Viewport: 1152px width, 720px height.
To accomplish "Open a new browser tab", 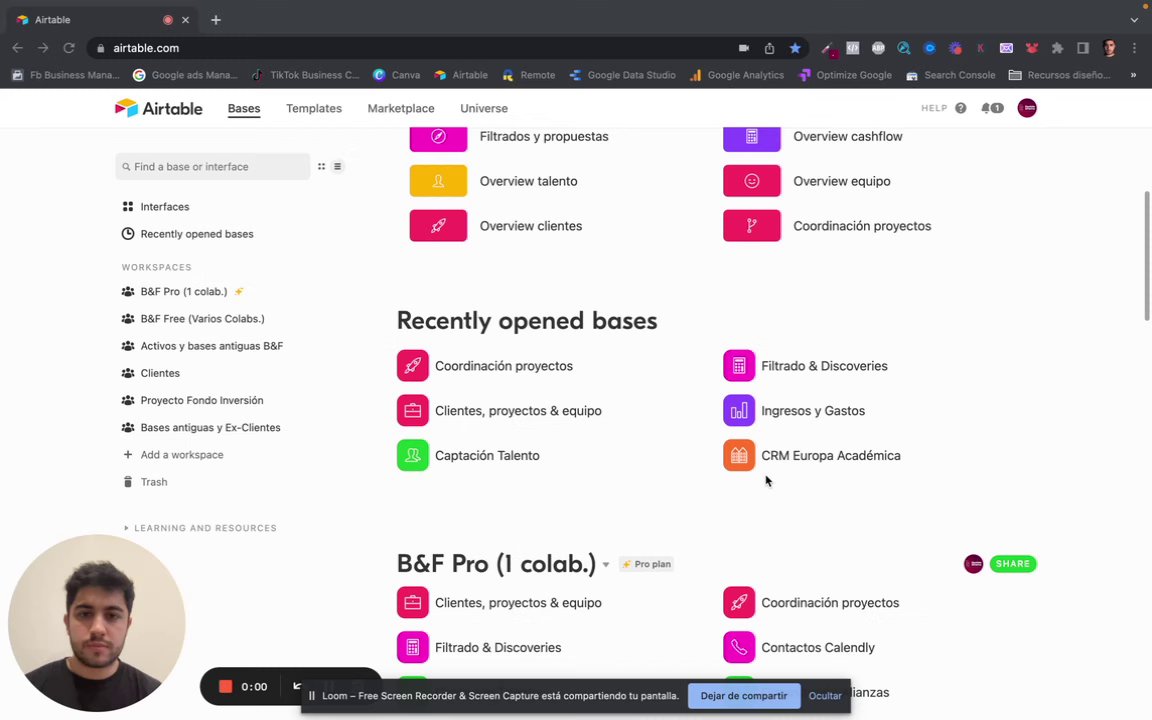I will 215,20.
